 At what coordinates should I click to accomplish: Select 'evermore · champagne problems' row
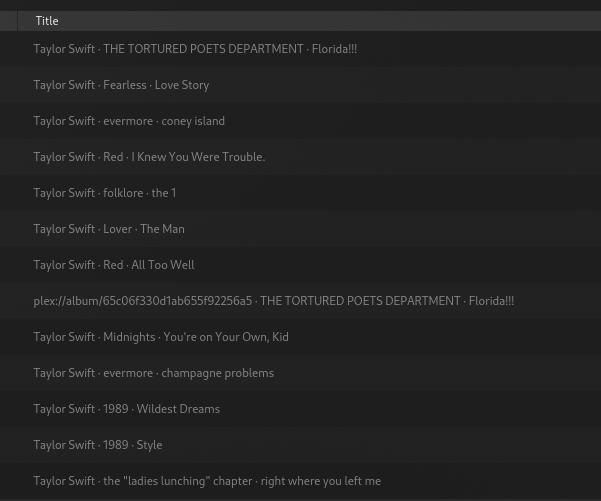click(300, 373)
